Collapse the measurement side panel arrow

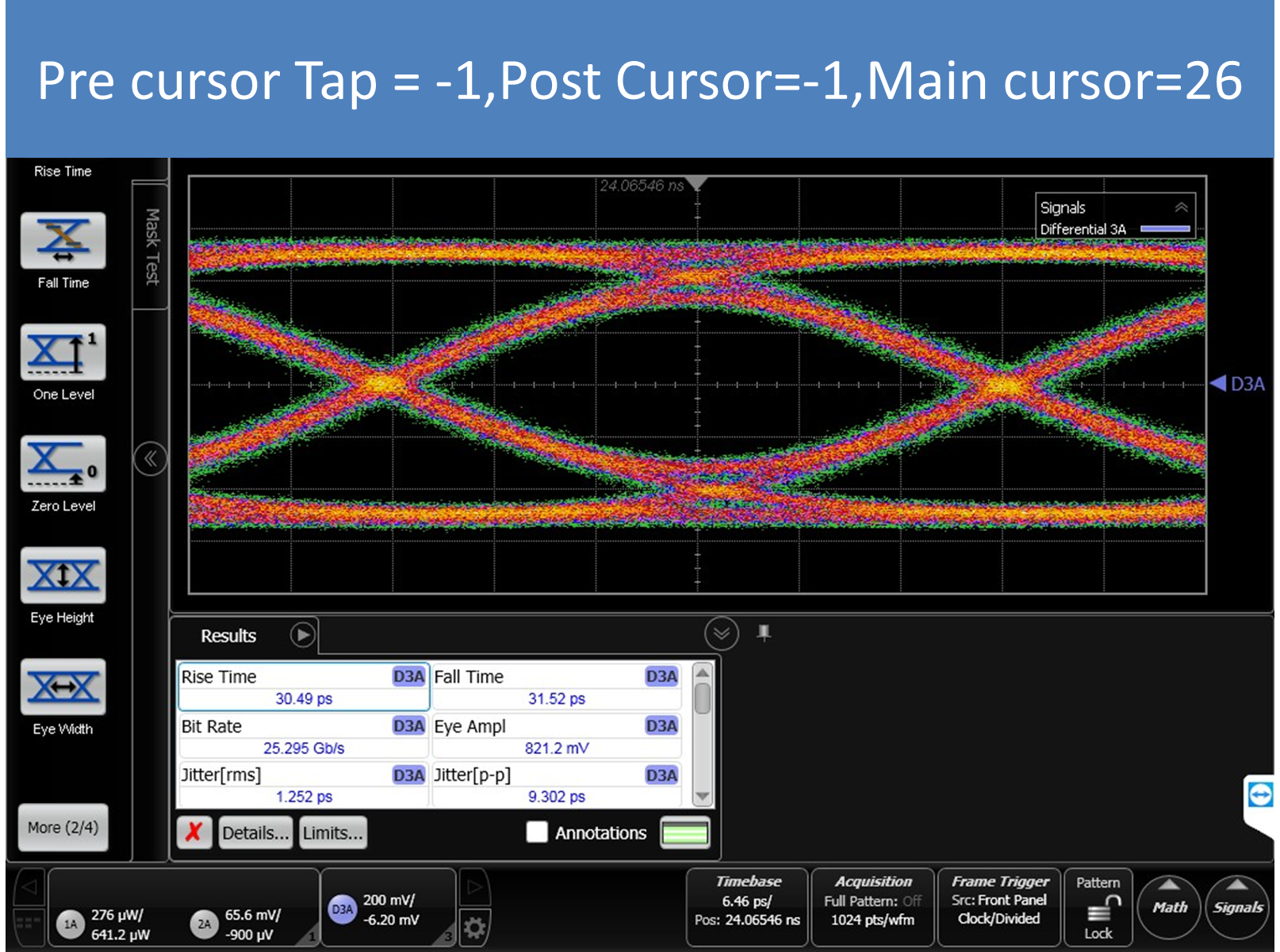click(150, 458)
